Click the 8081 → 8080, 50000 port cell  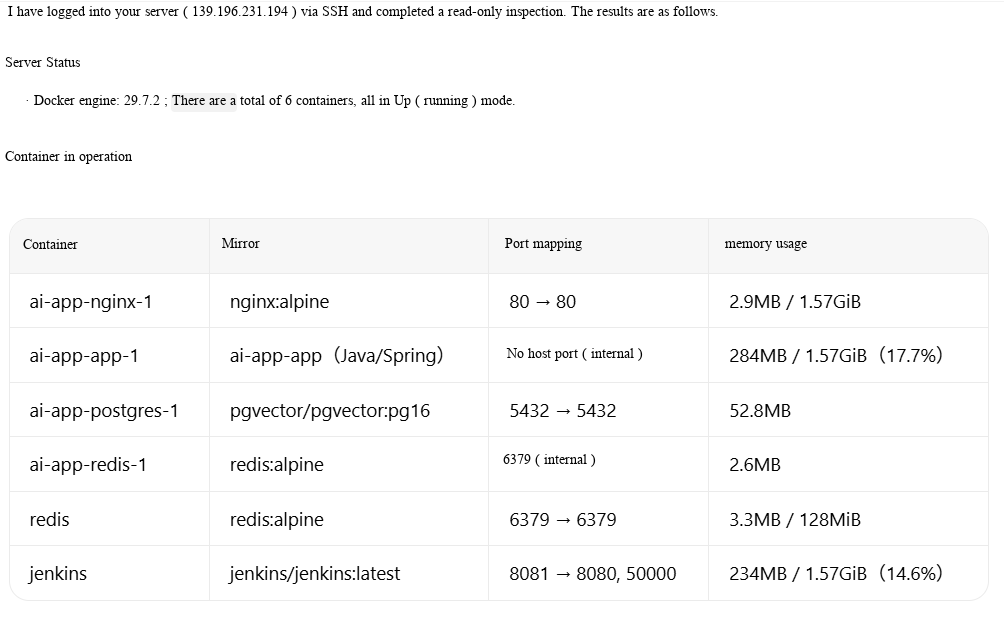click(593, 574)
